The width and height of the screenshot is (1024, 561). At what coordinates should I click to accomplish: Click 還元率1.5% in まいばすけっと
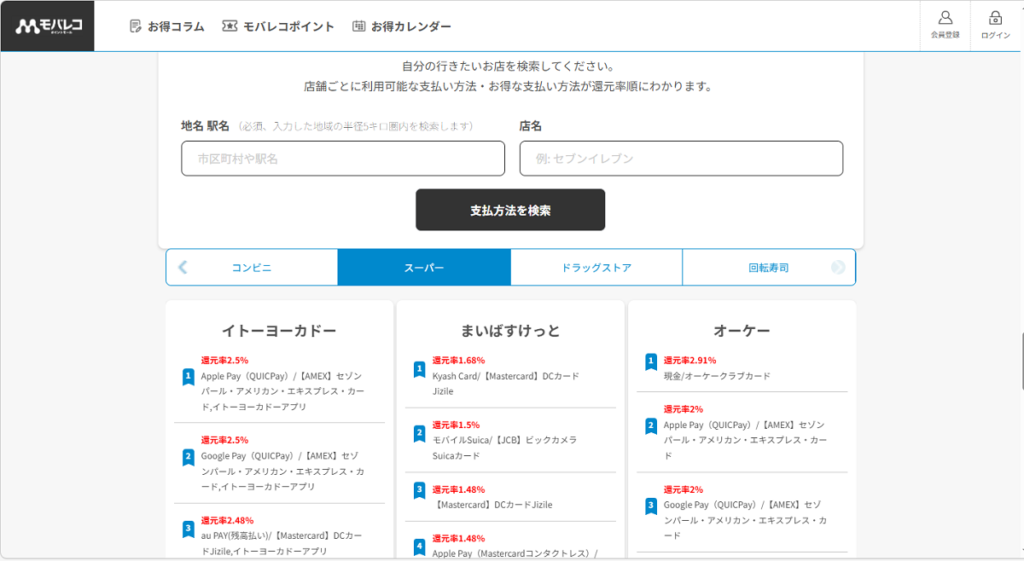(456, 425)
